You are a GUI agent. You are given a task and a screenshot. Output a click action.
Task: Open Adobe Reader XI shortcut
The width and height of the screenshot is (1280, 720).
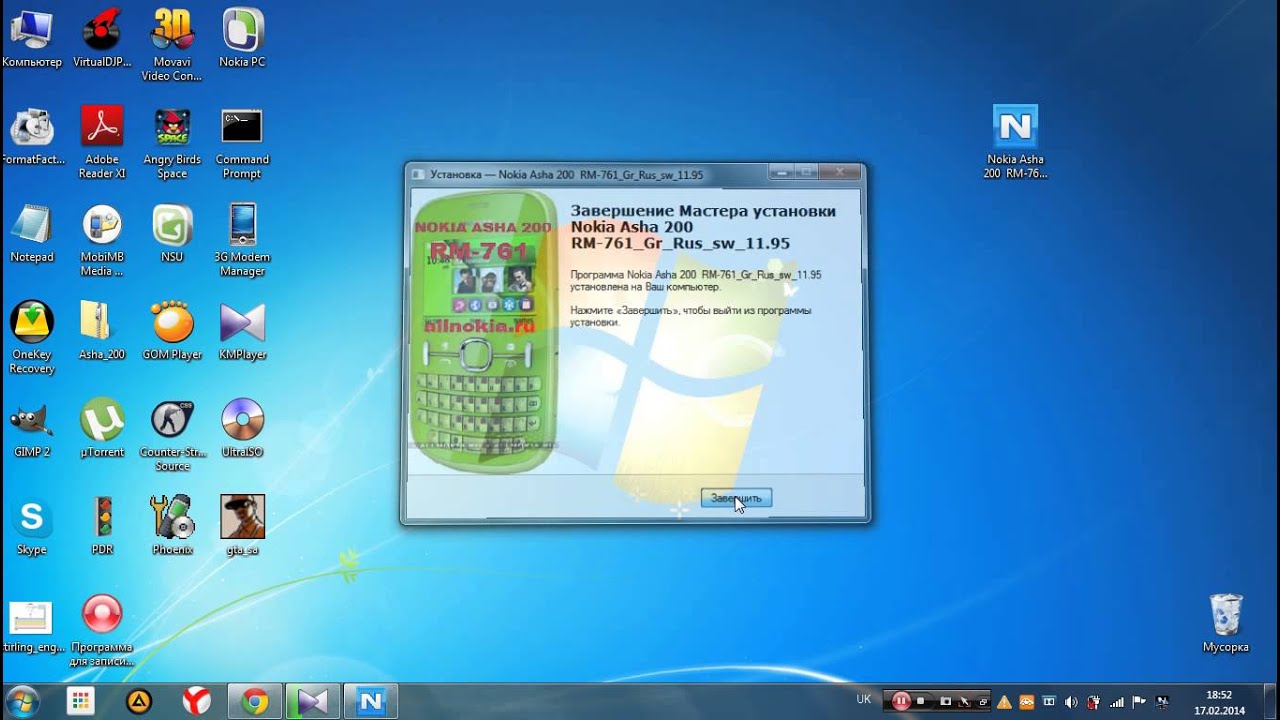pyautogui.click(x=102, y=143)
